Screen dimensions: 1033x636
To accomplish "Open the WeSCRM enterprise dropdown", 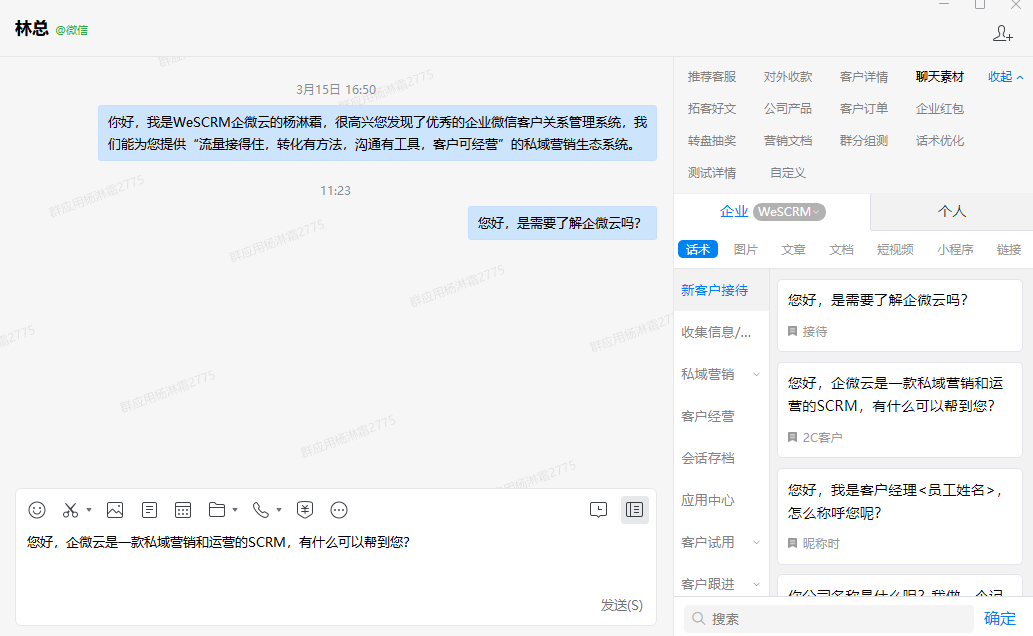I will tap(789, 212).
